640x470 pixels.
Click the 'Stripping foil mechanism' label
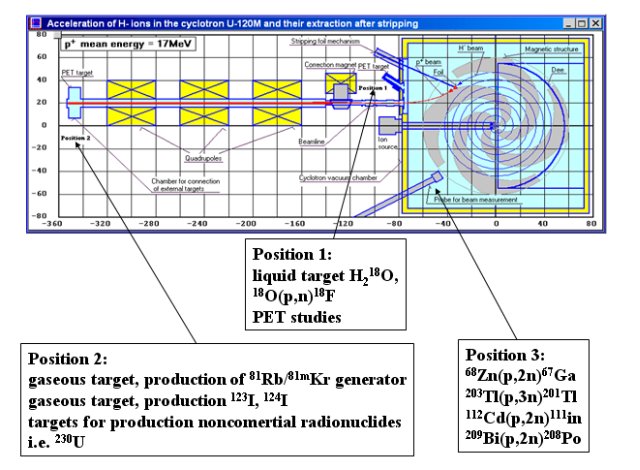click(325, 41)
